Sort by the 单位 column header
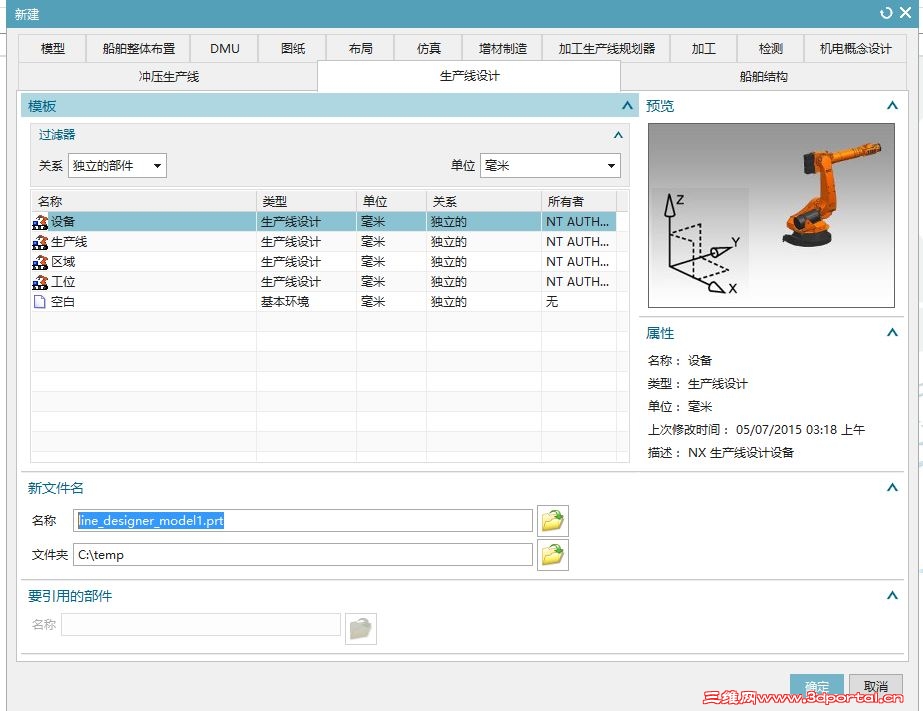This screenshot has height=711, width=923. (391, 201)
